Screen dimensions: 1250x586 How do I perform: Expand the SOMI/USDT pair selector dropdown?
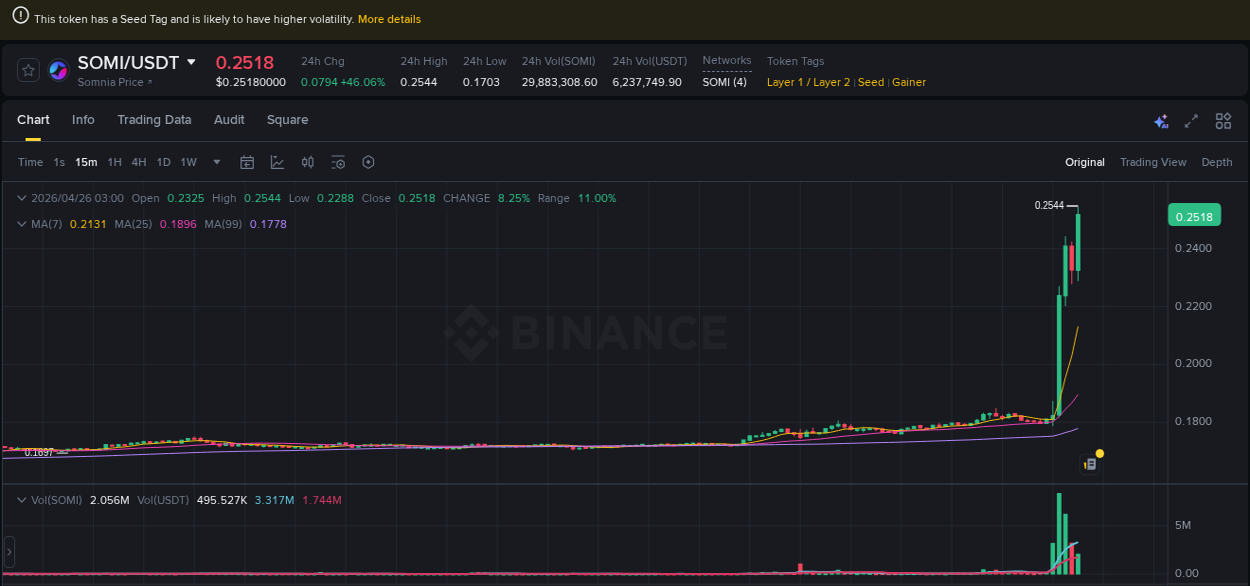point(192,62)
